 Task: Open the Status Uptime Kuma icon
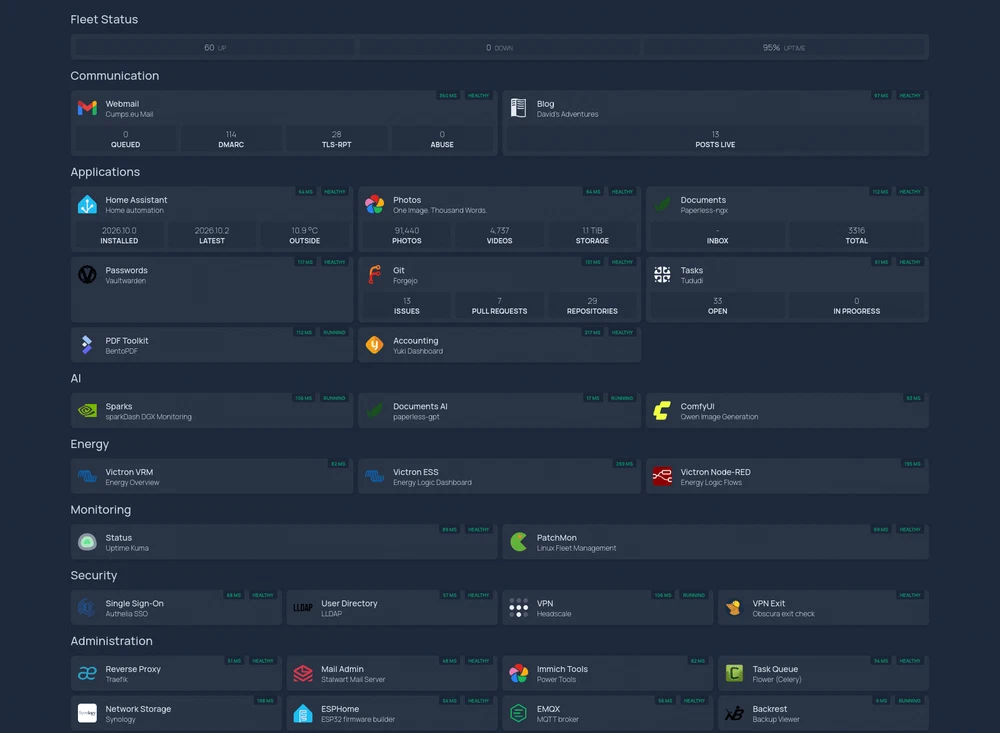(x=87, y=542)
